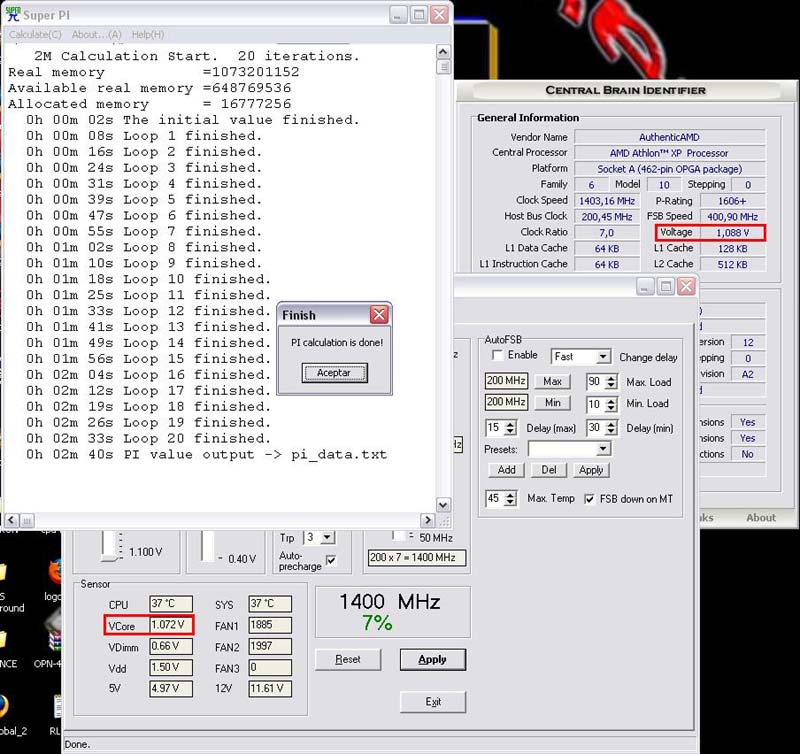Viewport: 800px width, 754px height.
Task: Expand the Presets dropdown
Action: coord(603,450)
